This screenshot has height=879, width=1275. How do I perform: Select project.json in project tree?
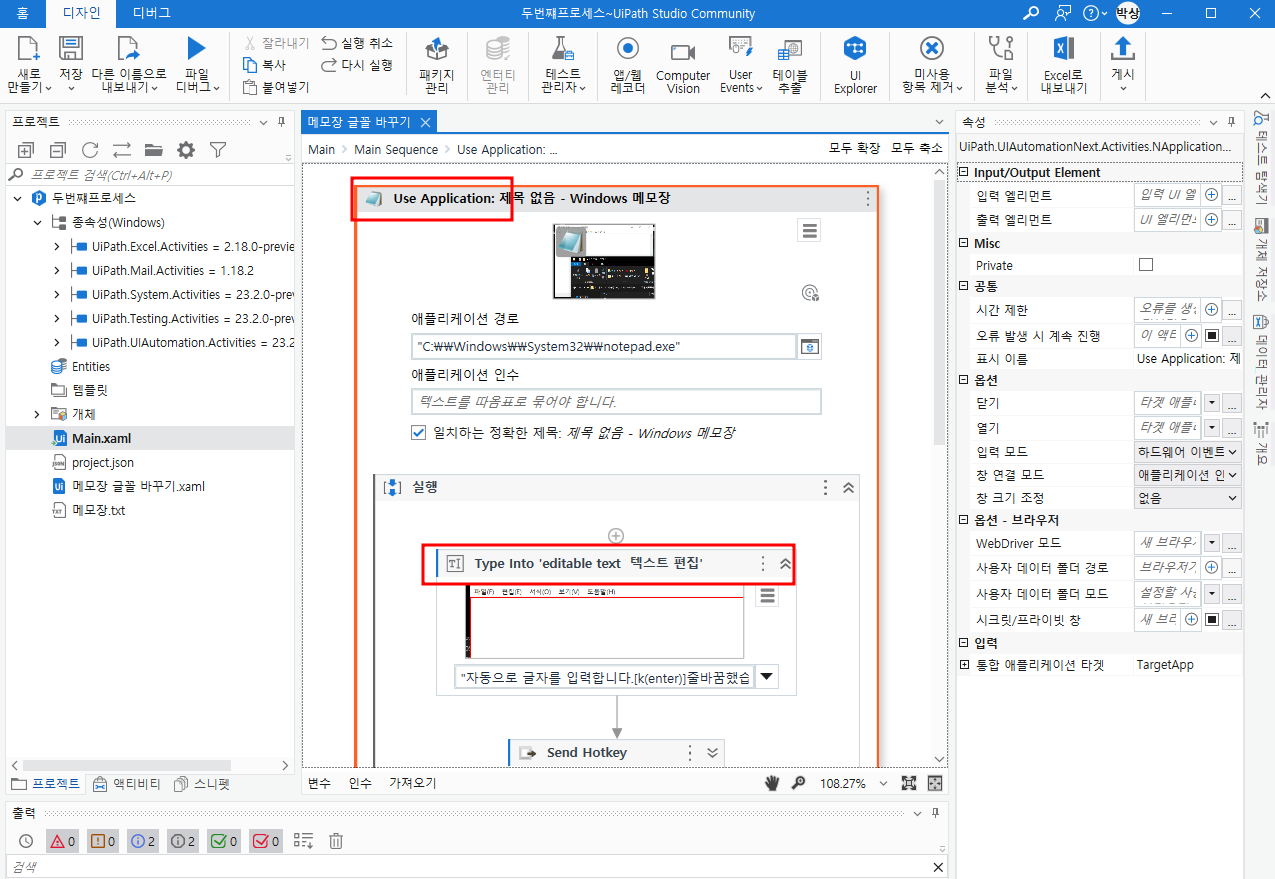pyautogui.click(x=102, y=462)
